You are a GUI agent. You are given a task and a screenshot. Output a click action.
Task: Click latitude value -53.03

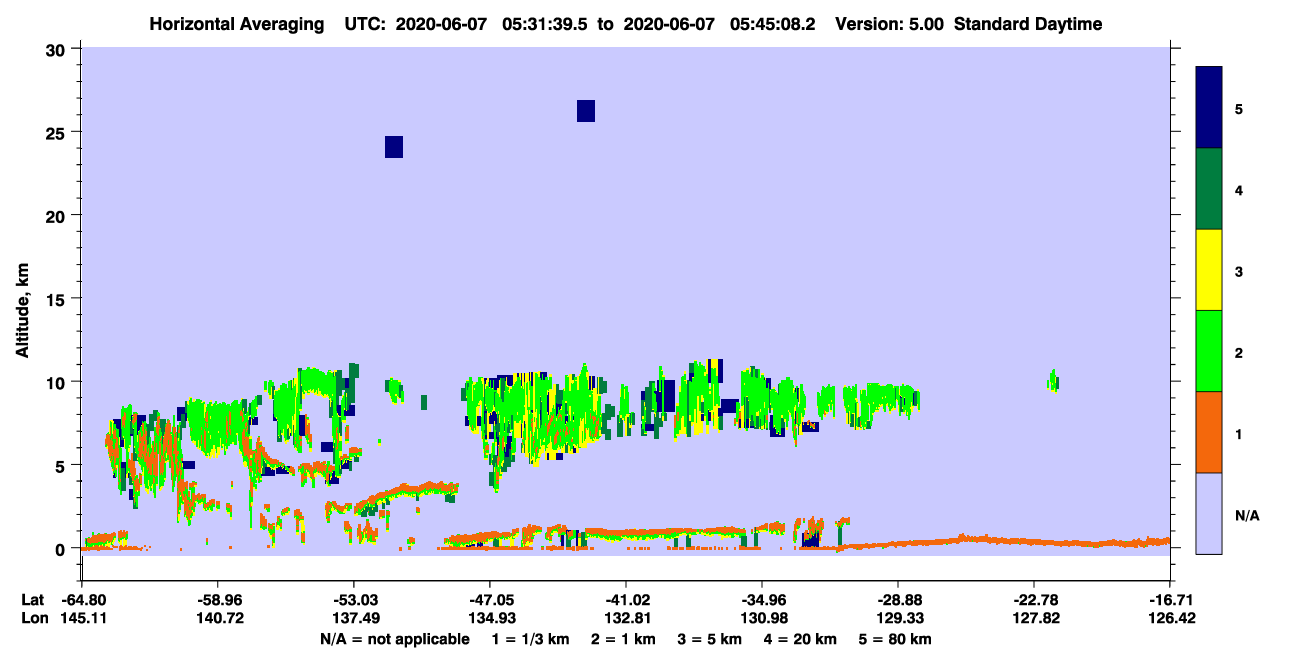coord(354,600)
